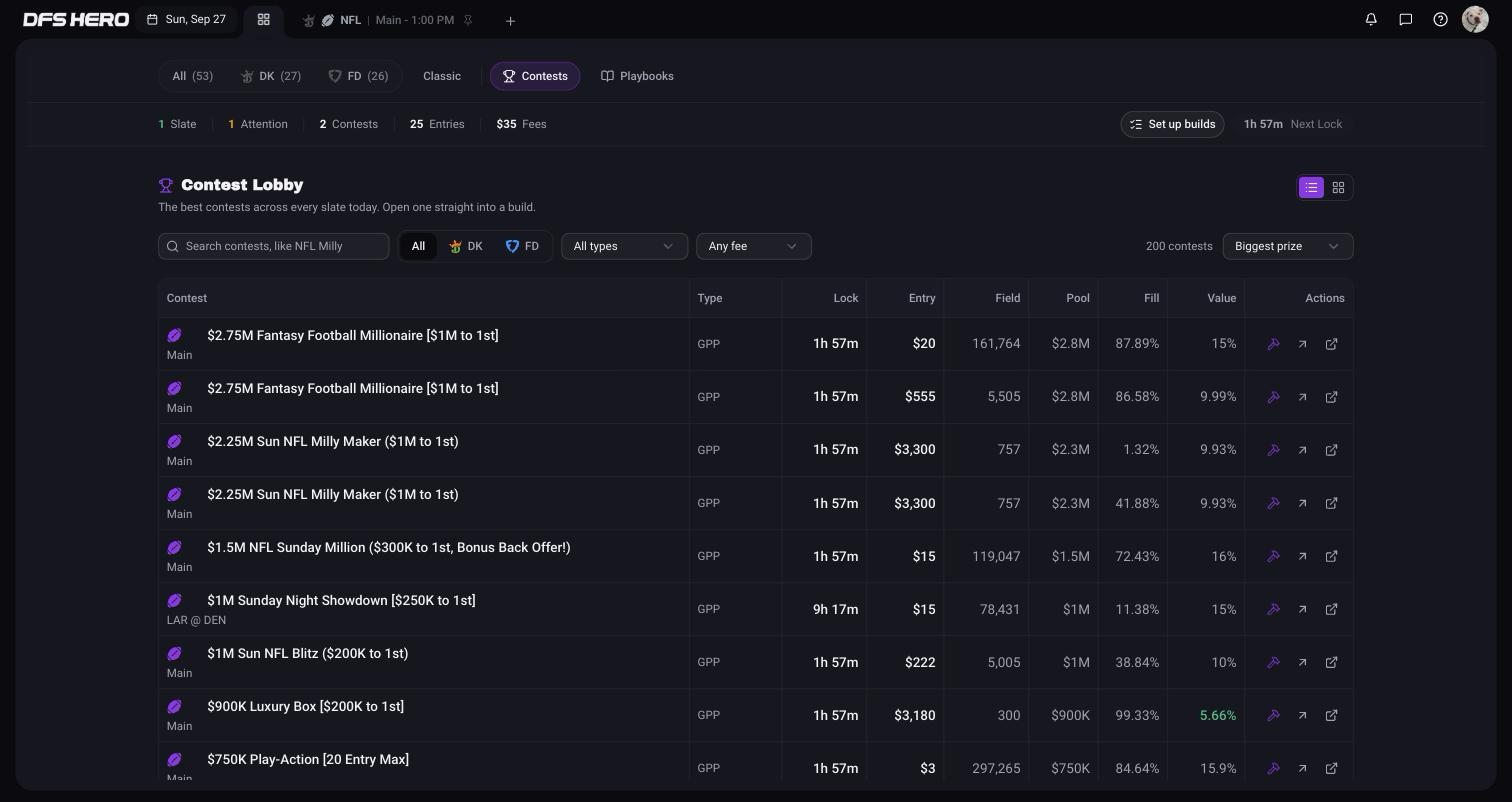
Task: Filter lobby to FD contests
Action: coord(522,246)
